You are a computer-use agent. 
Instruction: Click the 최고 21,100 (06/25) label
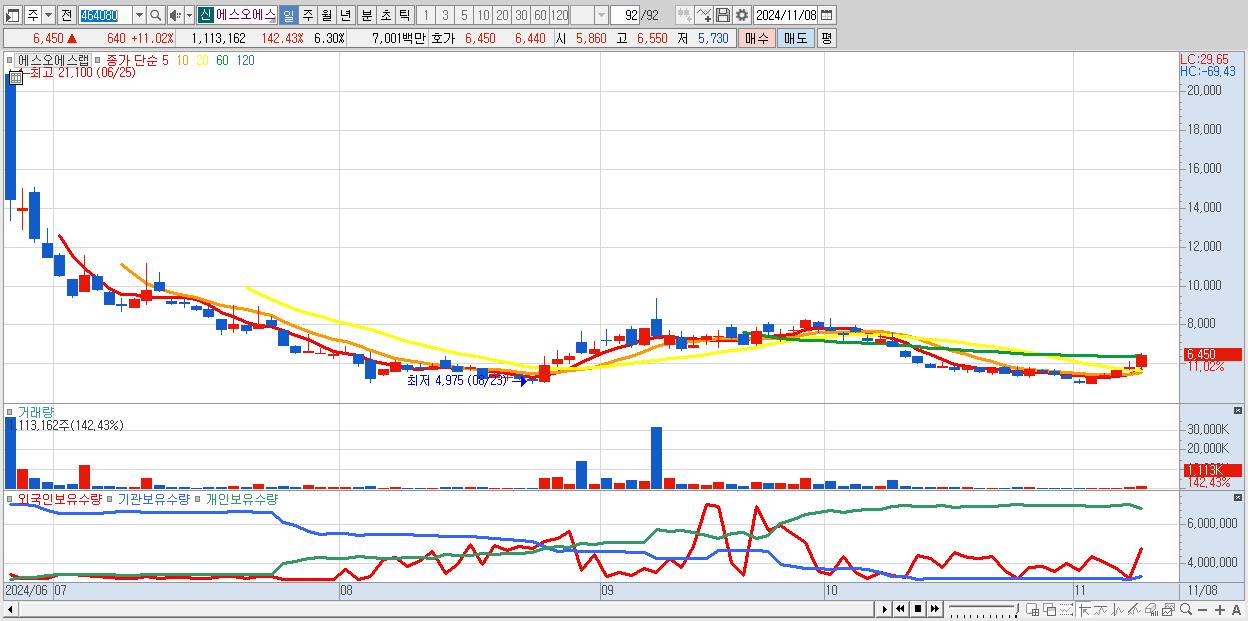82,73
